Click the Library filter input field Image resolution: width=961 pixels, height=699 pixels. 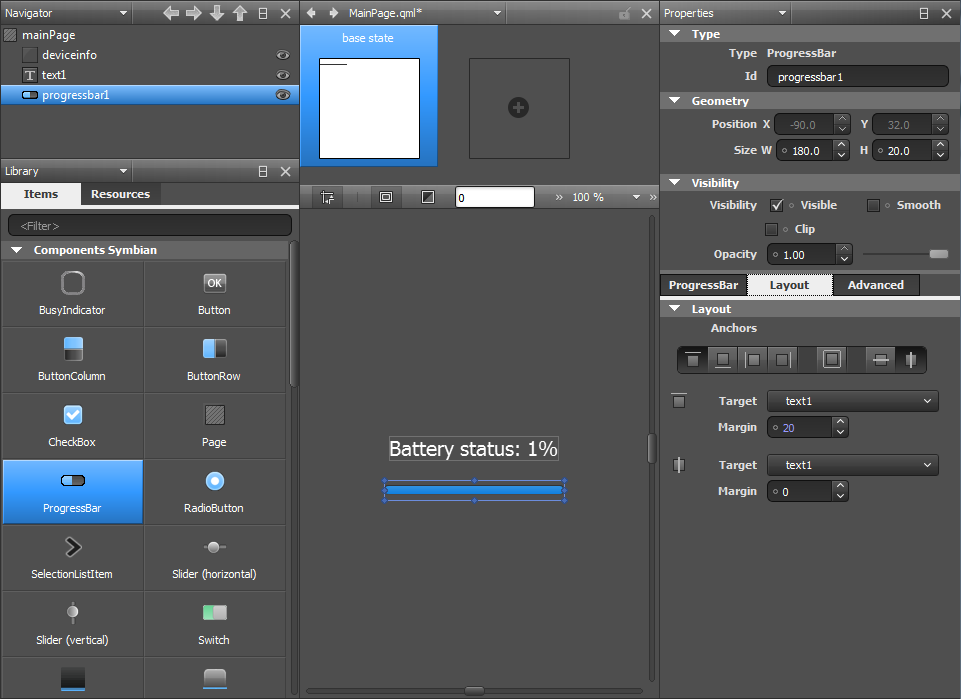pyautogui.click(x=150, y=226)
